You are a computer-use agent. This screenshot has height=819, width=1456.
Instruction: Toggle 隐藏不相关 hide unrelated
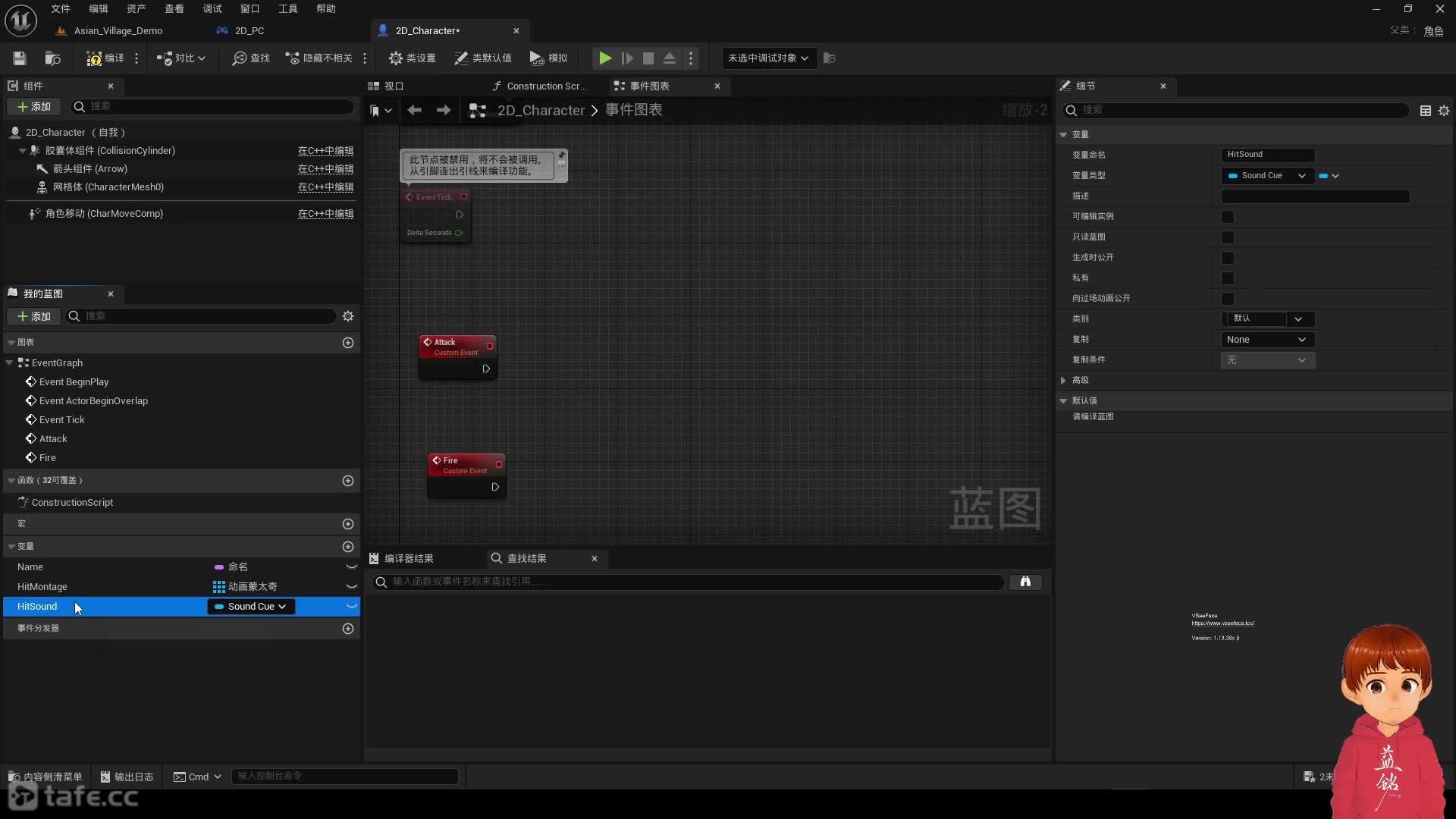pyautogui.click(x=318, y=58)
